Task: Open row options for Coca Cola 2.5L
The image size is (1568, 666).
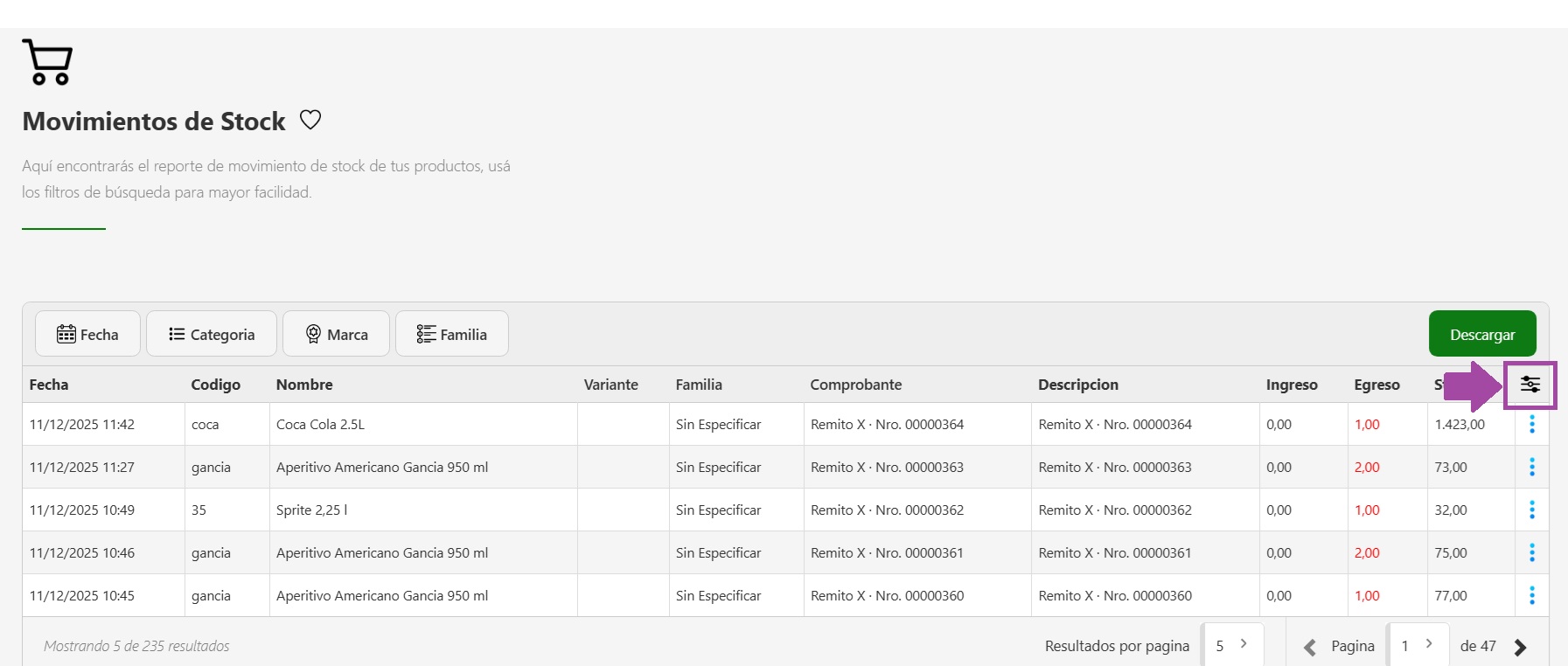Action: [1531, 425]
